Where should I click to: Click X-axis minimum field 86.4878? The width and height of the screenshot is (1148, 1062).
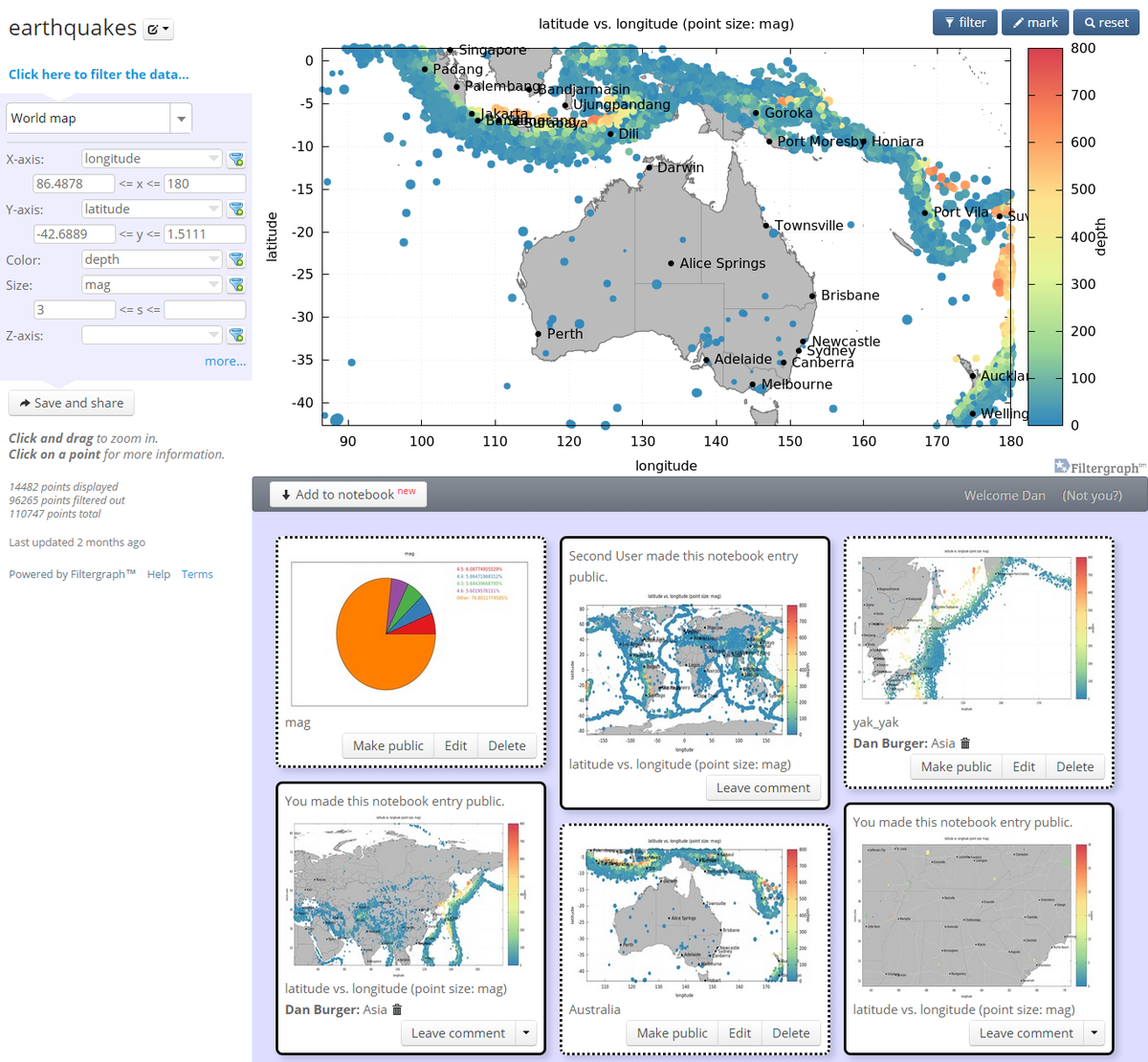coord(75,184)
